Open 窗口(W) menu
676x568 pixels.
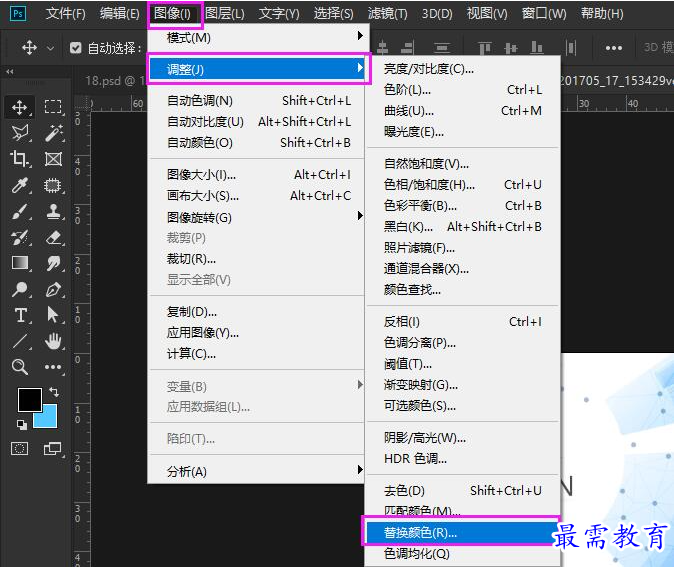point(544,13)
